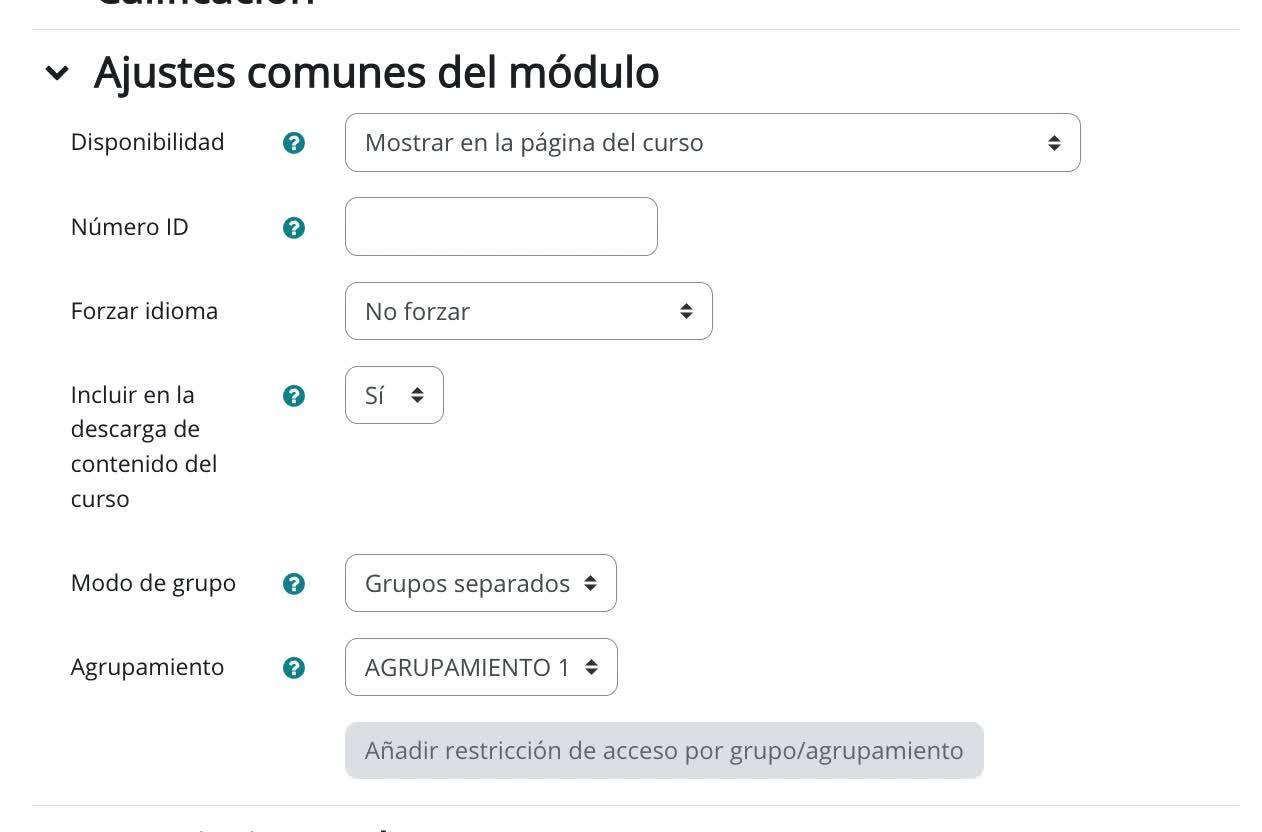Viewport: 1262px width, 832px height.
Task: Click the Agrupamiento label text
Action: [147, 667]
